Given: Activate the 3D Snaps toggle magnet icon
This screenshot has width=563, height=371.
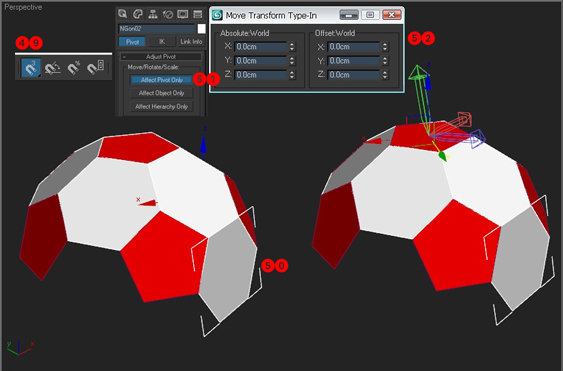Looking at the screenshot, I should [x=31, y=68].
